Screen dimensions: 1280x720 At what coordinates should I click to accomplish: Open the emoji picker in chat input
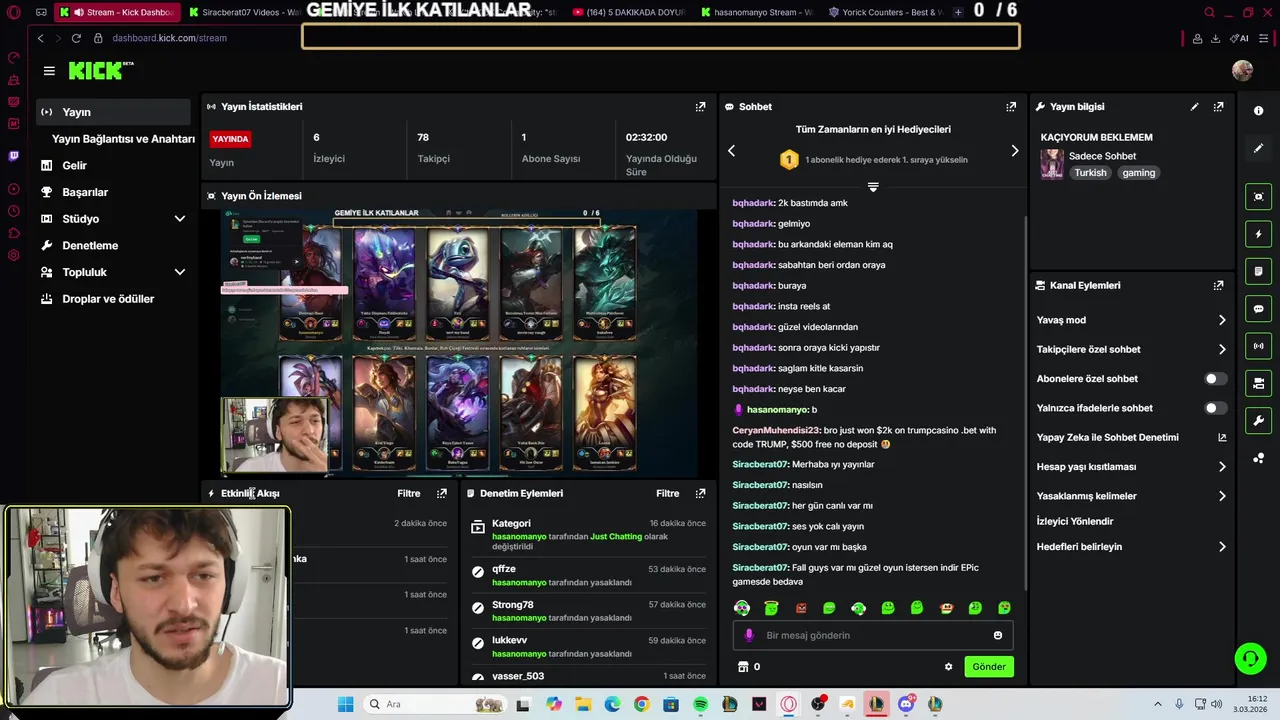click(x=997, y=635)
